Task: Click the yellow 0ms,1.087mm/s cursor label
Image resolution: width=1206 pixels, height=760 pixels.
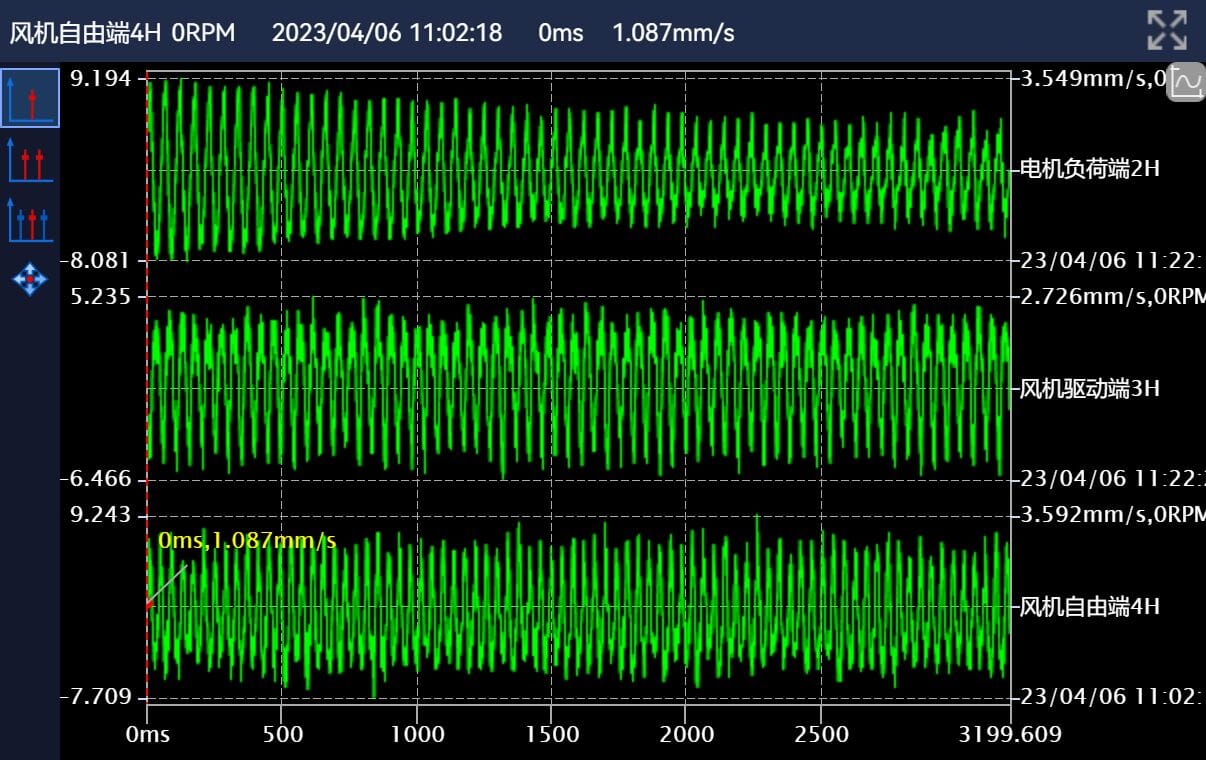Action: click(247, 541)
